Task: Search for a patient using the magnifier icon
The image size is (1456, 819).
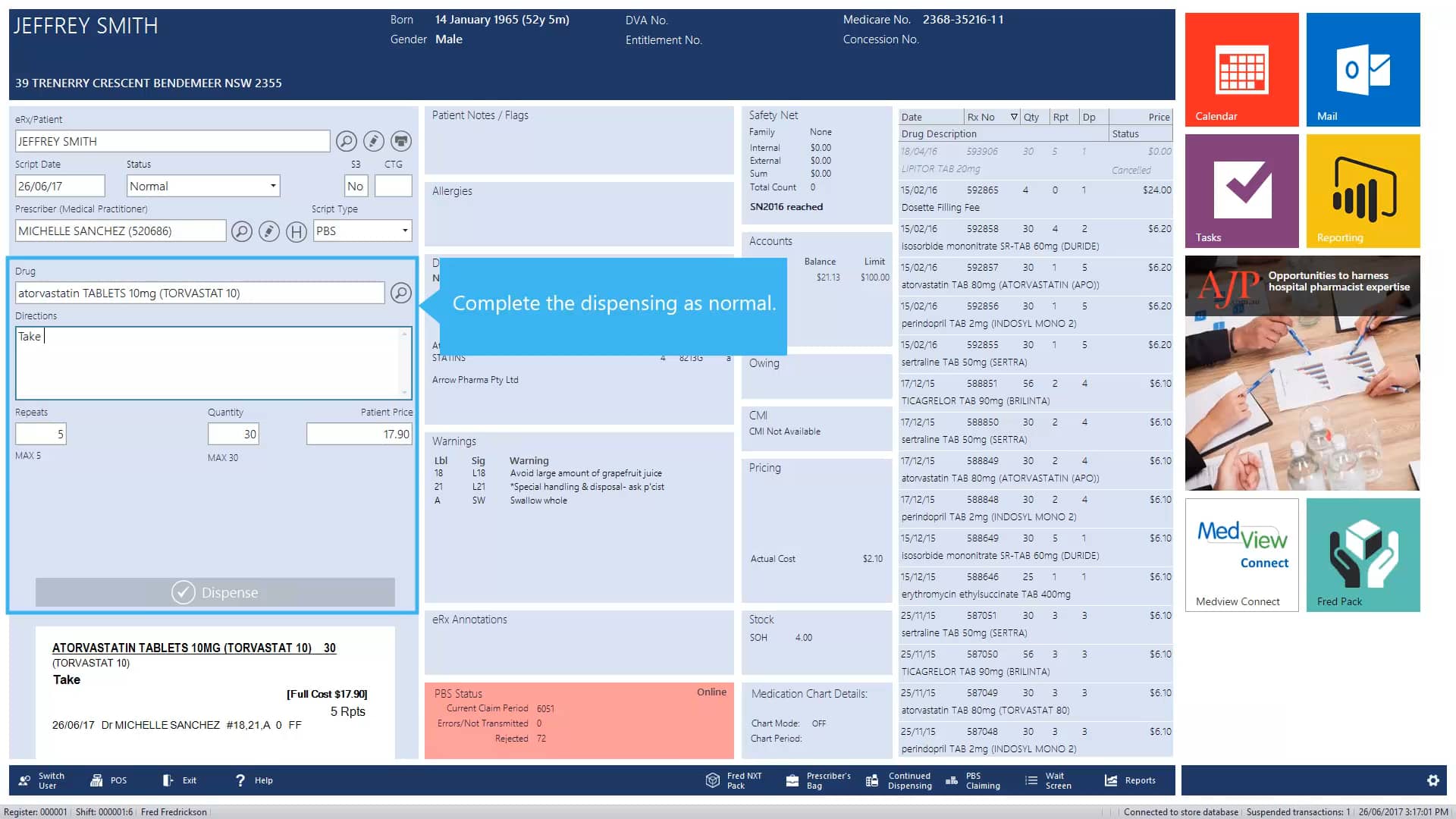Action: click(347, 141)
